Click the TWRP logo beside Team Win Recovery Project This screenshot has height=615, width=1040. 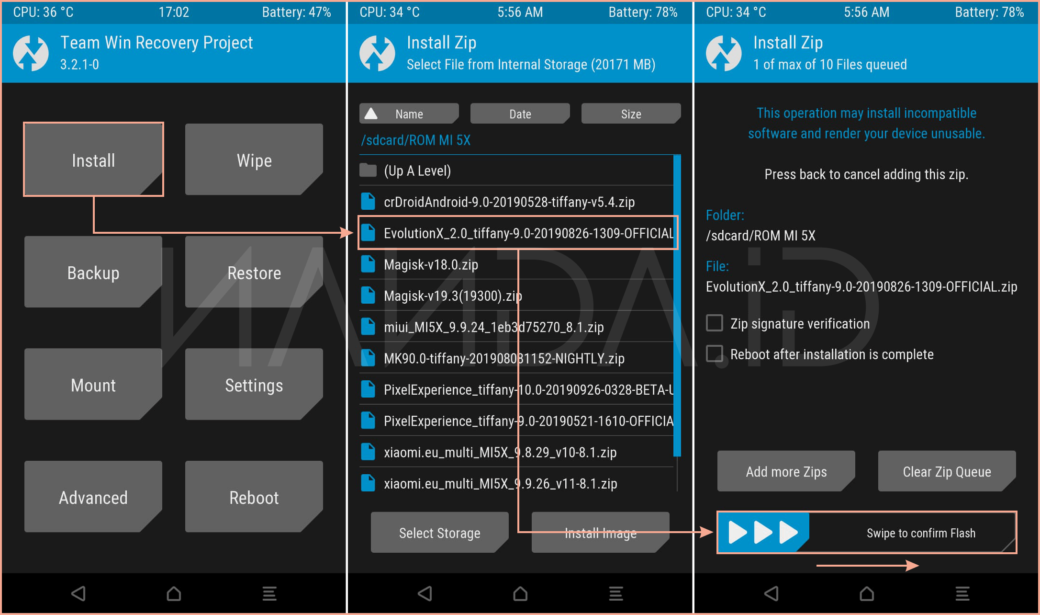(30, 53)
